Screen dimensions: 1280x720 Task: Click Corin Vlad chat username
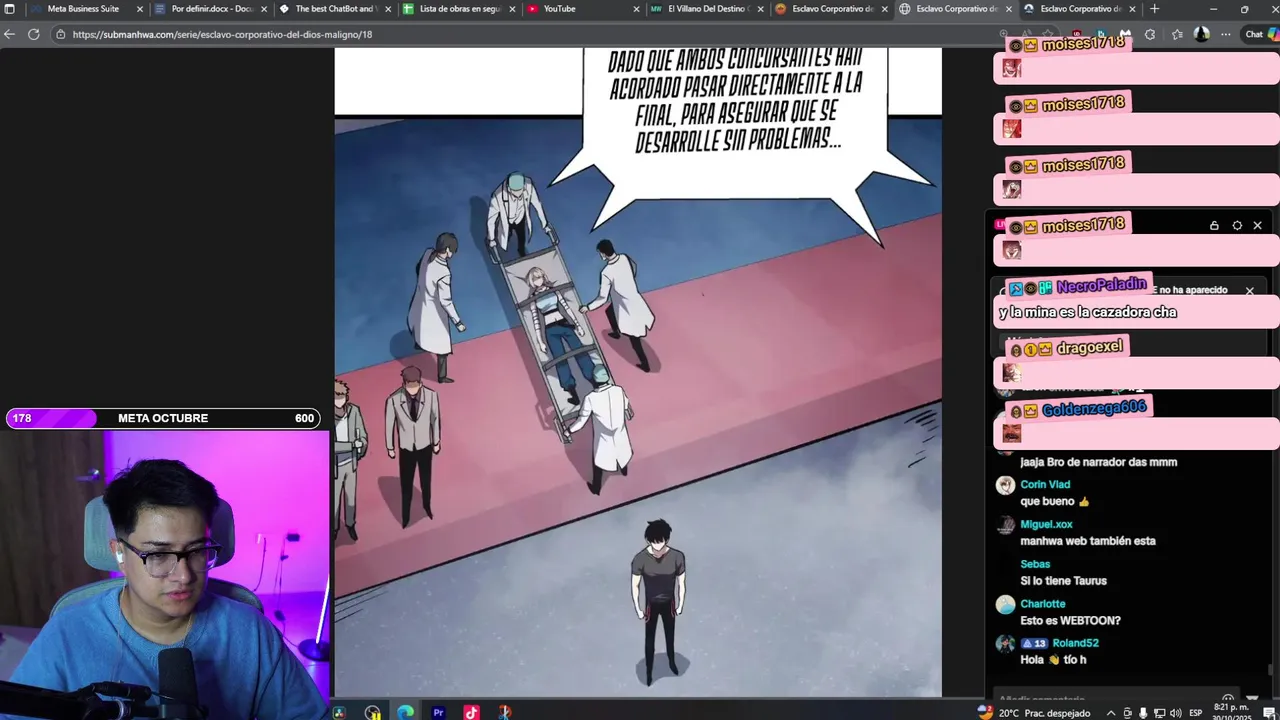pyautogui.click(x=1045, y=484)
